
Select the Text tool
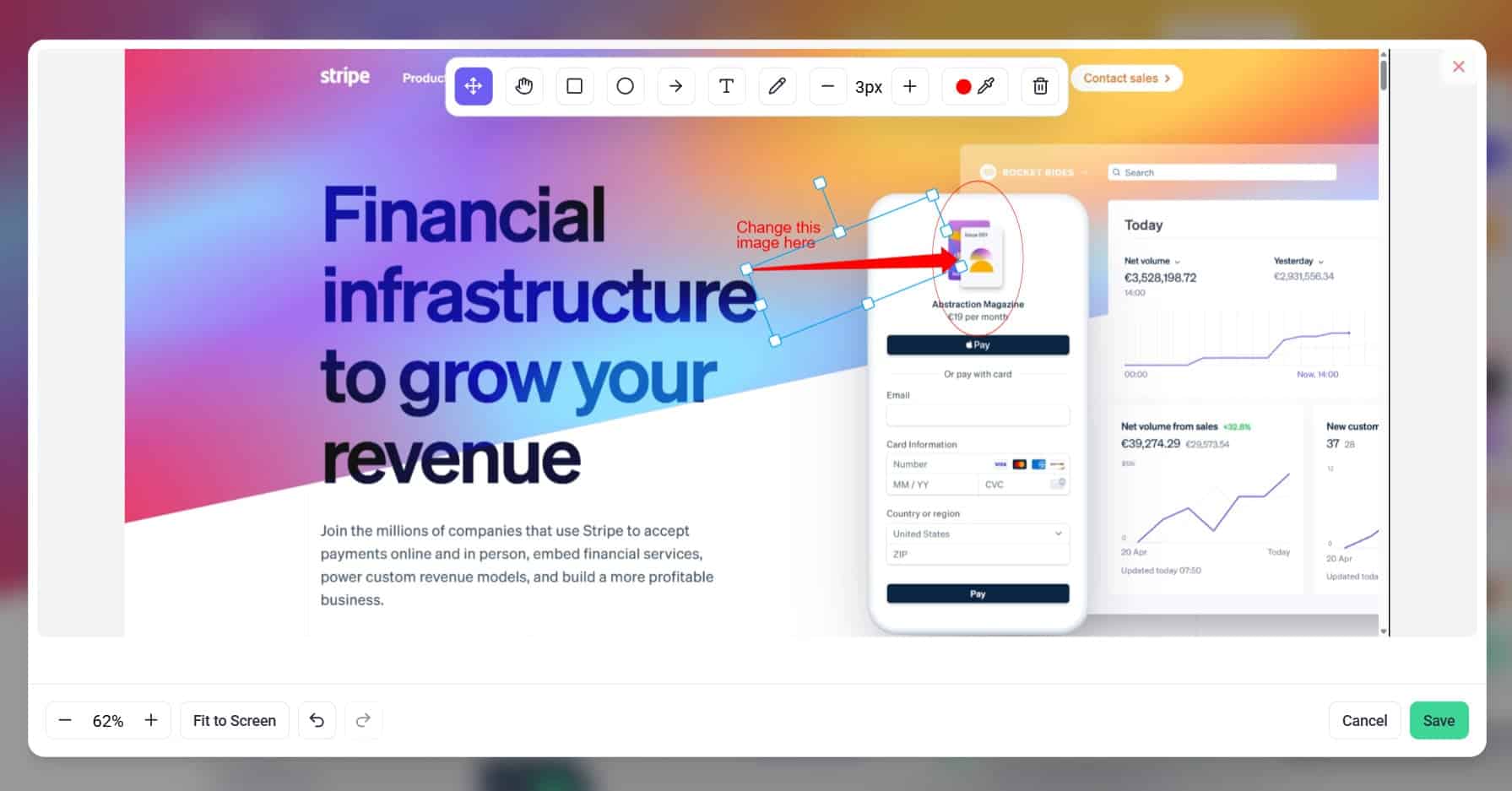pyautogui.click(x=726, y=86)
